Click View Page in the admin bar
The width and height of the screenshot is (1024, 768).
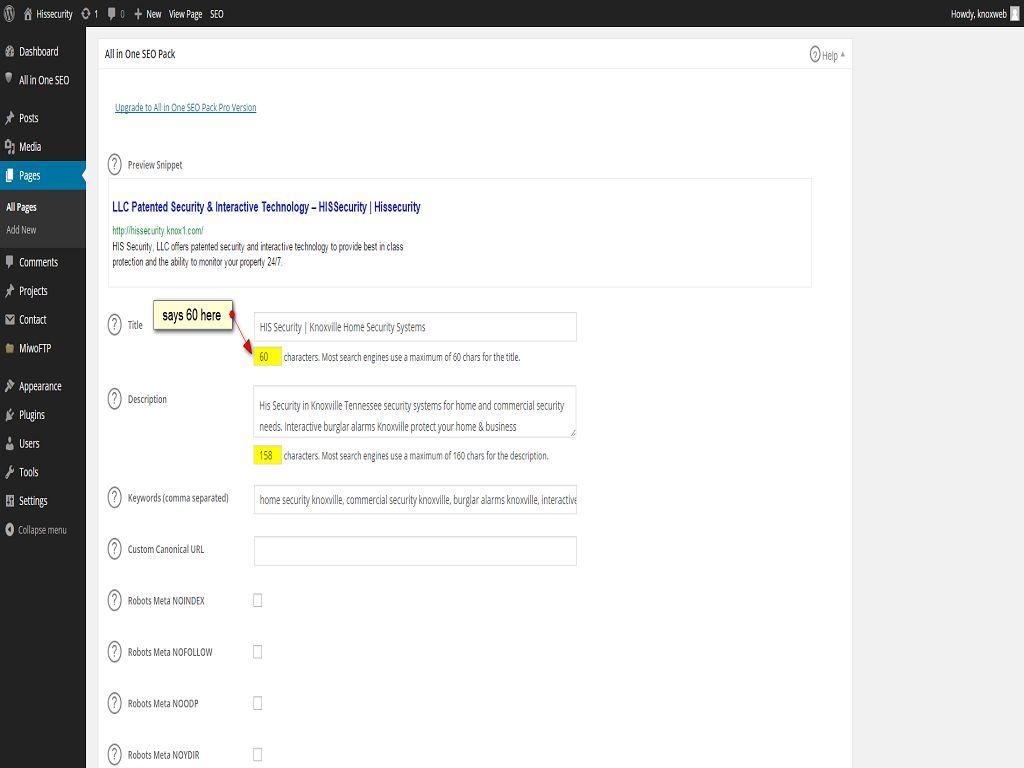coord(185,14)
